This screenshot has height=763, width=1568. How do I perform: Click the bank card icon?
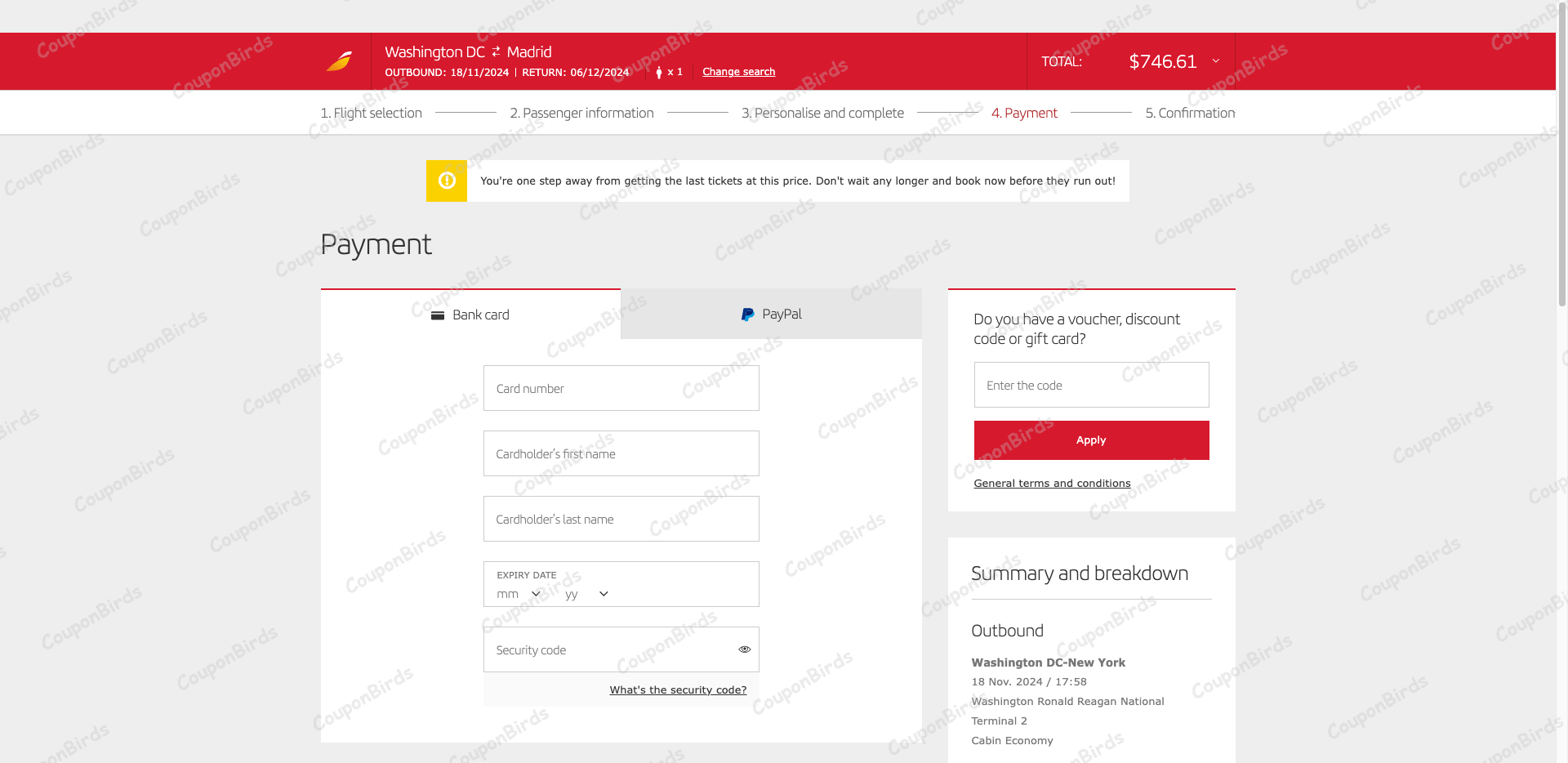tap(438, 315)
